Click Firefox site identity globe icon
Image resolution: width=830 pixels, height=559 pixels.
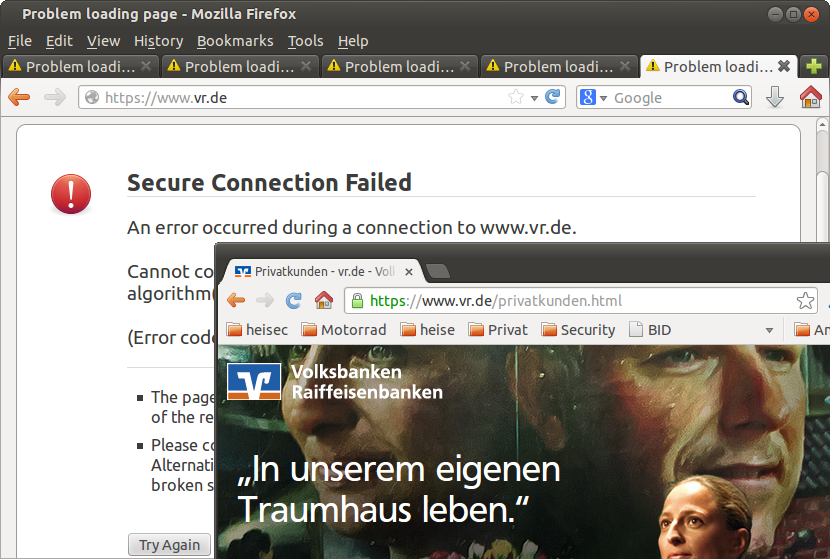coord(92,97)
